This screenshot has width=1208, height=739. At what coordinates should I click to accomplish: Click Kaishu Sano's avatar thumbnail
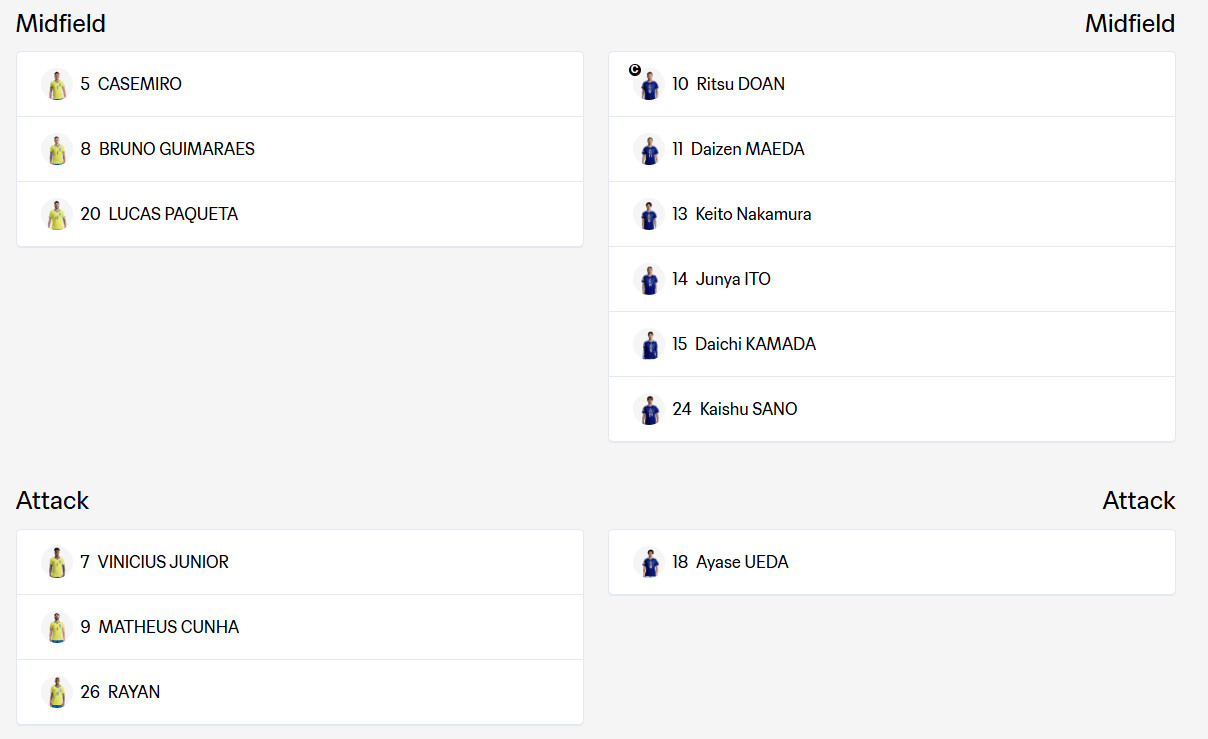click(649, 409)
